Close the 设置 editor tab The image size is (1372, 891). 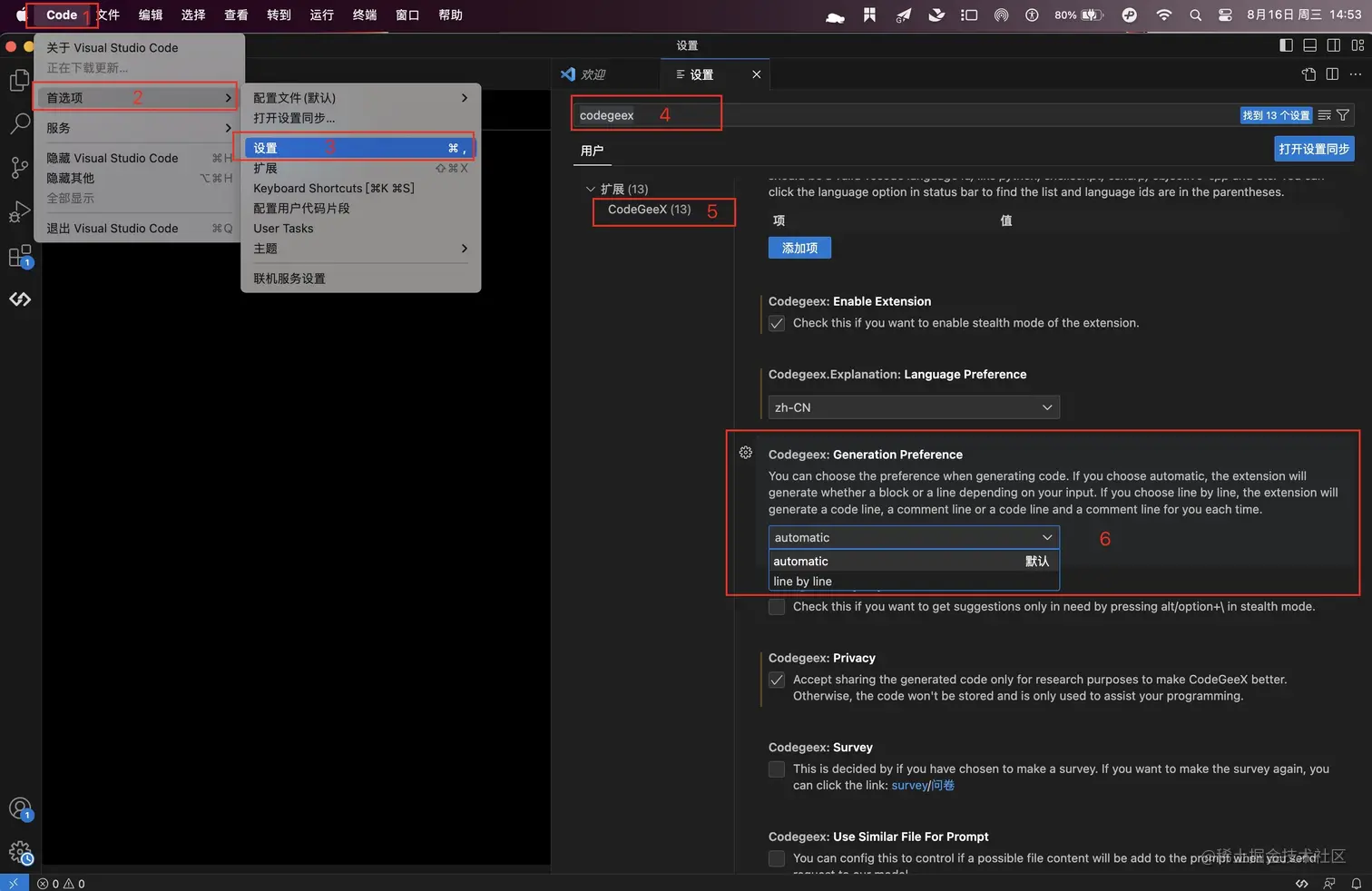pyautogui.click(x=757, y=74)
